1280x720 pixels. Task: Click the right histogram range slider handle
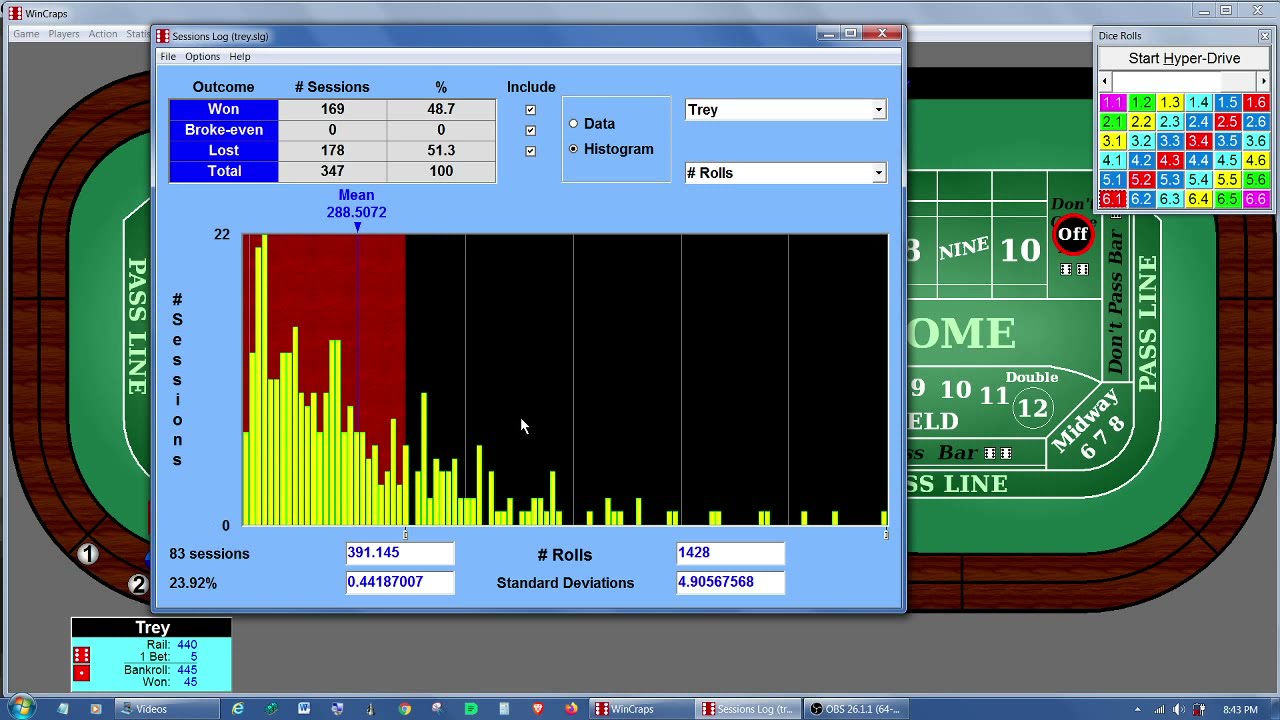click(886, 534)
